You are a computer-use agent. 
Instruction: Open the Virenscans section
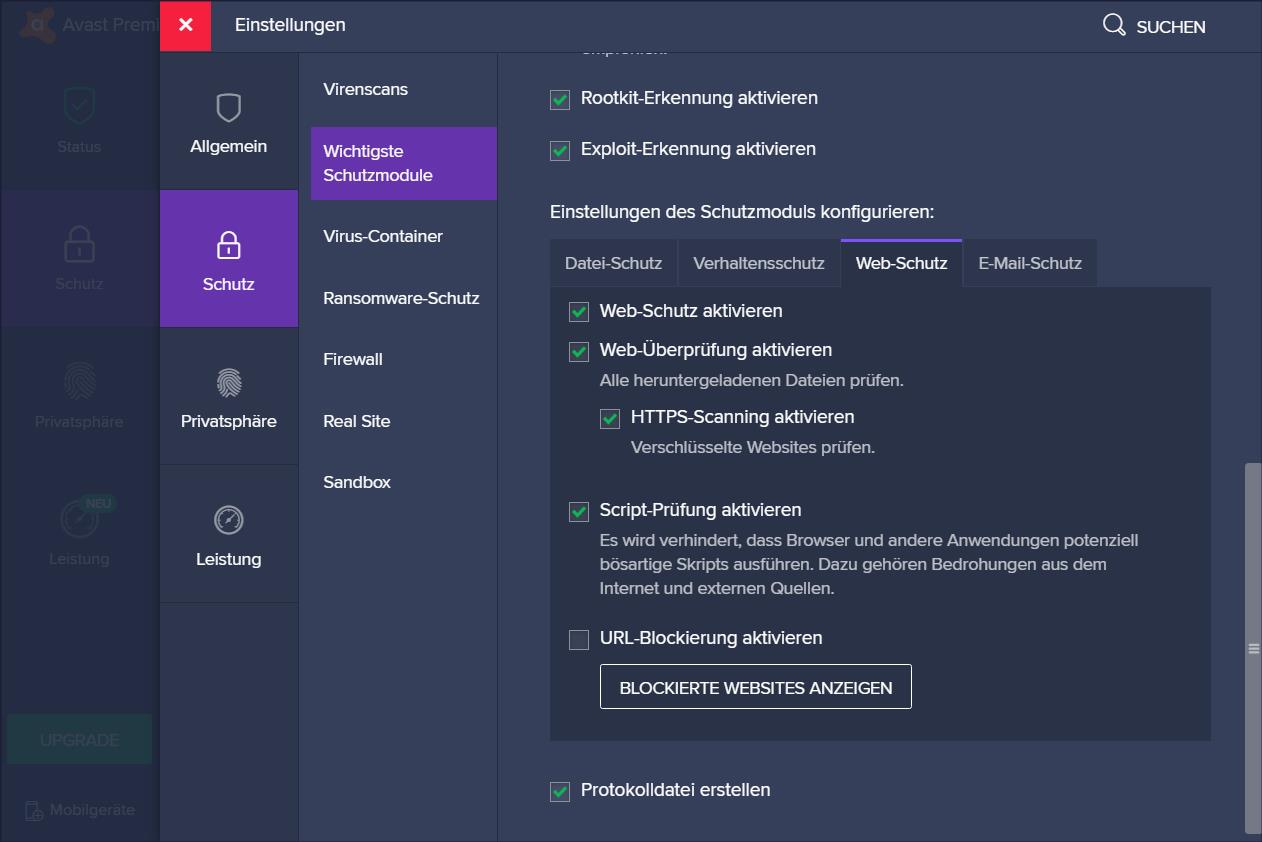pos(366,89)
